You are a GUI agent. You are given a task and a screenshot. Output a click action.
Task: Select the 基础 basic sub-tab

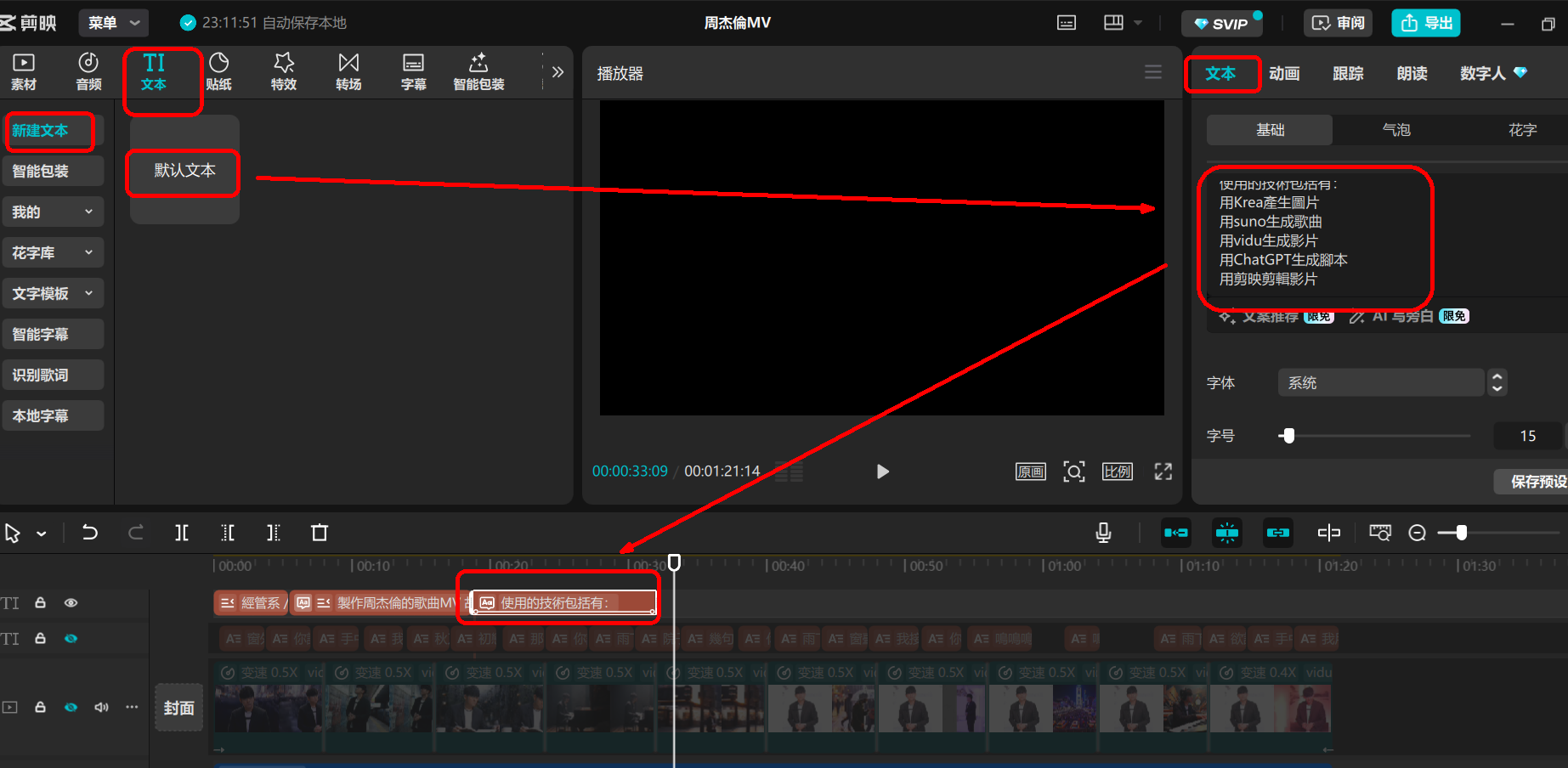click(x=1270, y=130)
